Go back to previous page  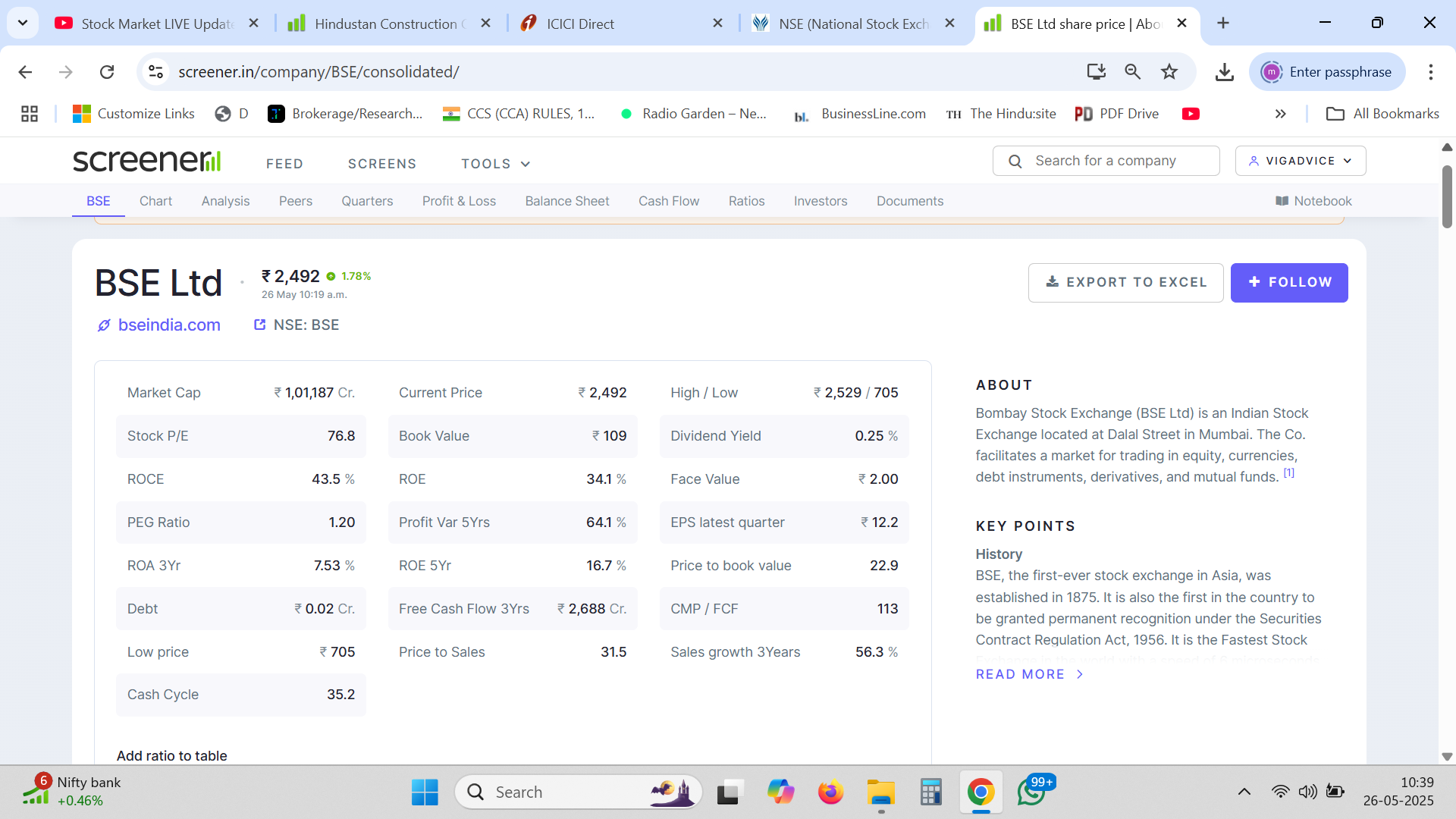tap(25, 72)
